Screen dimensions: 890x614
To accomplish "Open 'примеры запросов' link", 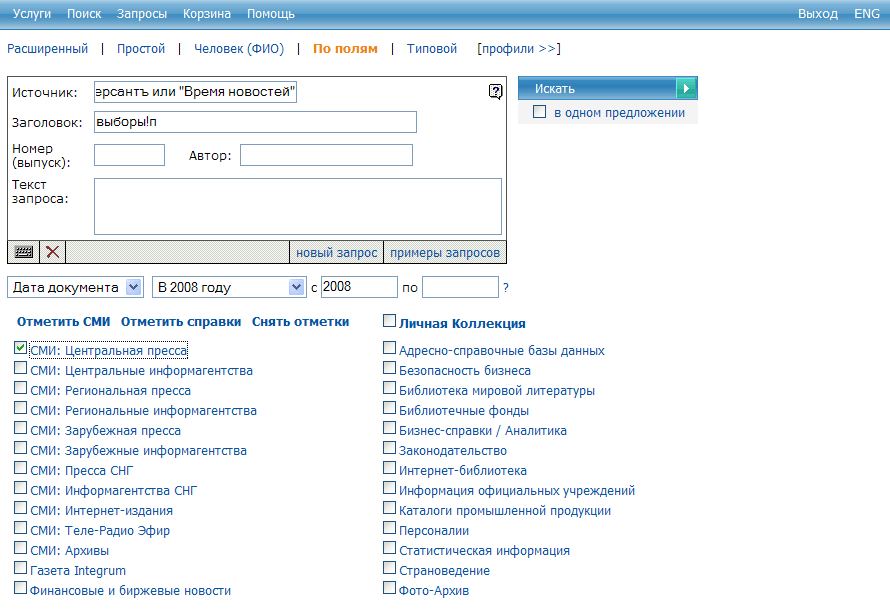I will click(444, 253).
